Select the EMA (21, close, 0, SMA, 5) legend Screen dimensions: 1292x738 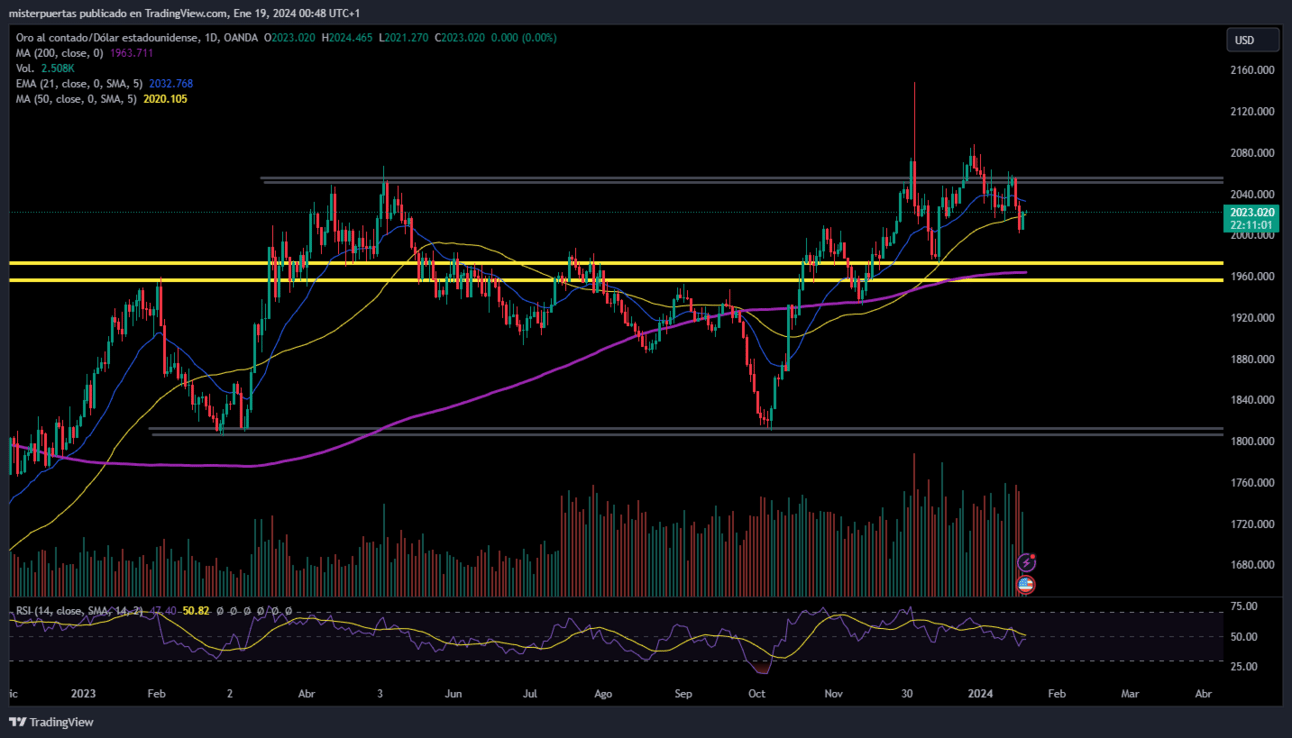79,84
